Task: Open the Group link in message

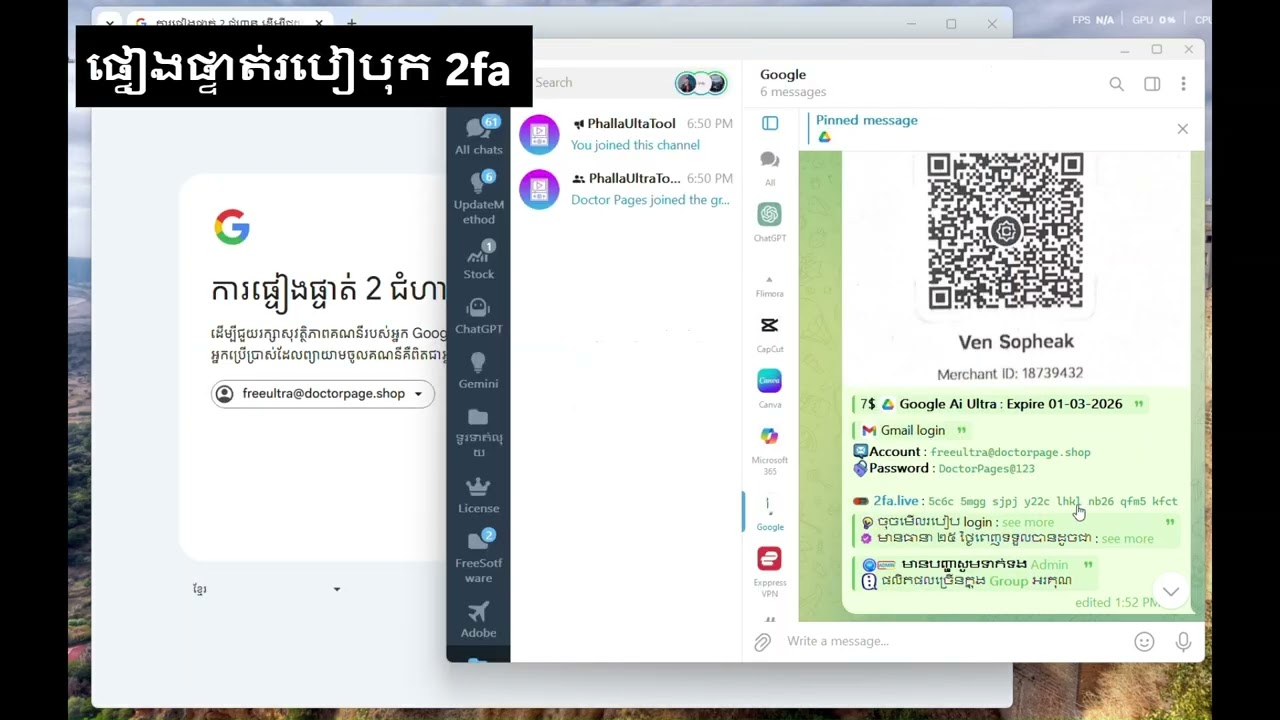Action: tap(1008, 581)
